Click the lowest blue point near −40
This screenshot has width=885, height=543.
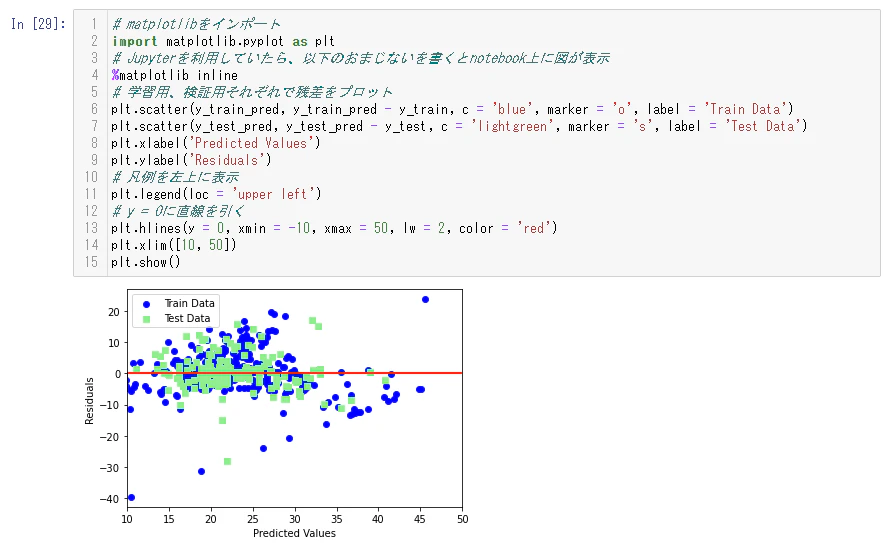(132, 497)
